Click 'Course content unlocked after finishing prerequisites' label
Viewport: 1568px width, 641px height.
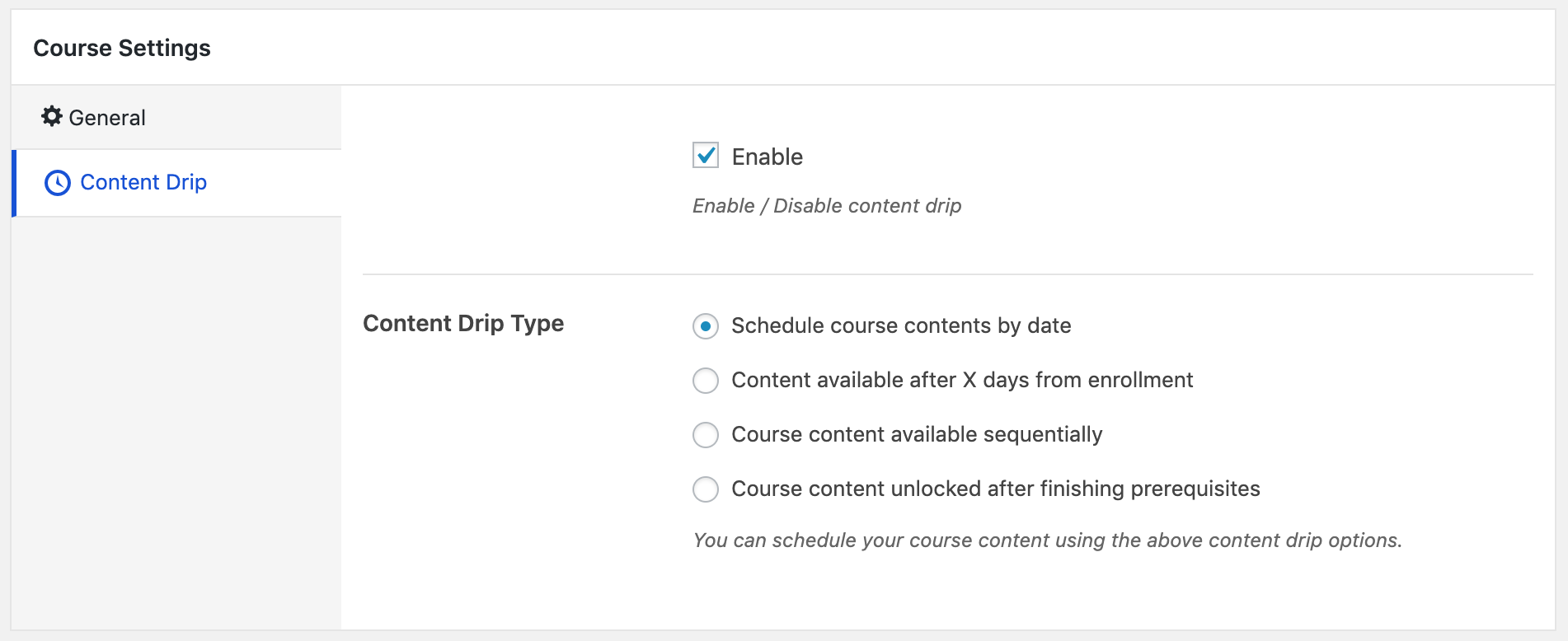[x=996, y=489]
